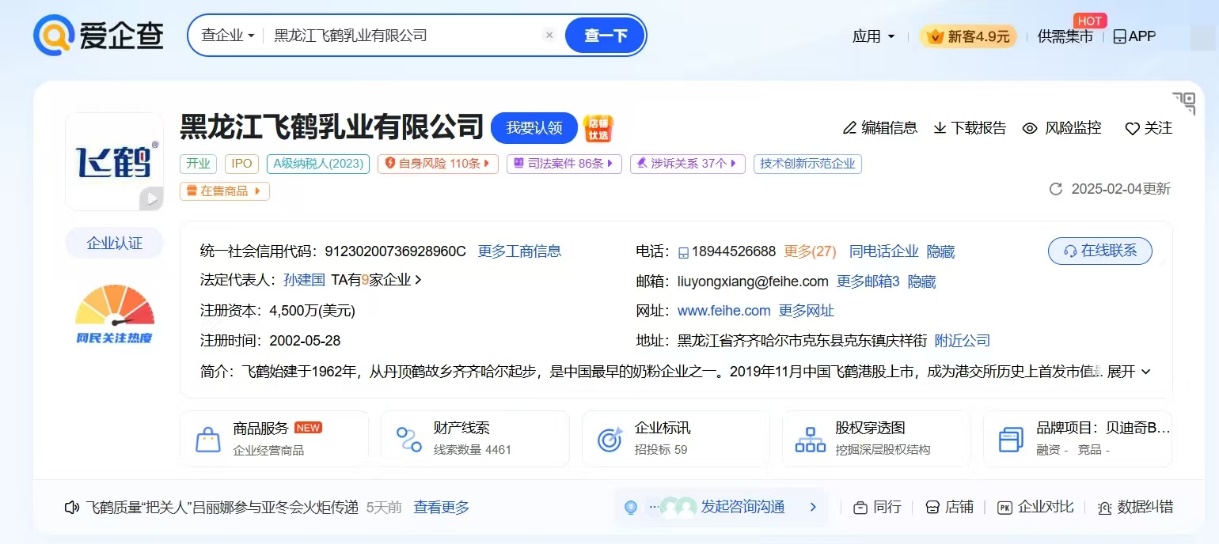The height and width of the screenshot is (544, 1219).
Task: Open the APP menu item
Action: (1134, 36)
